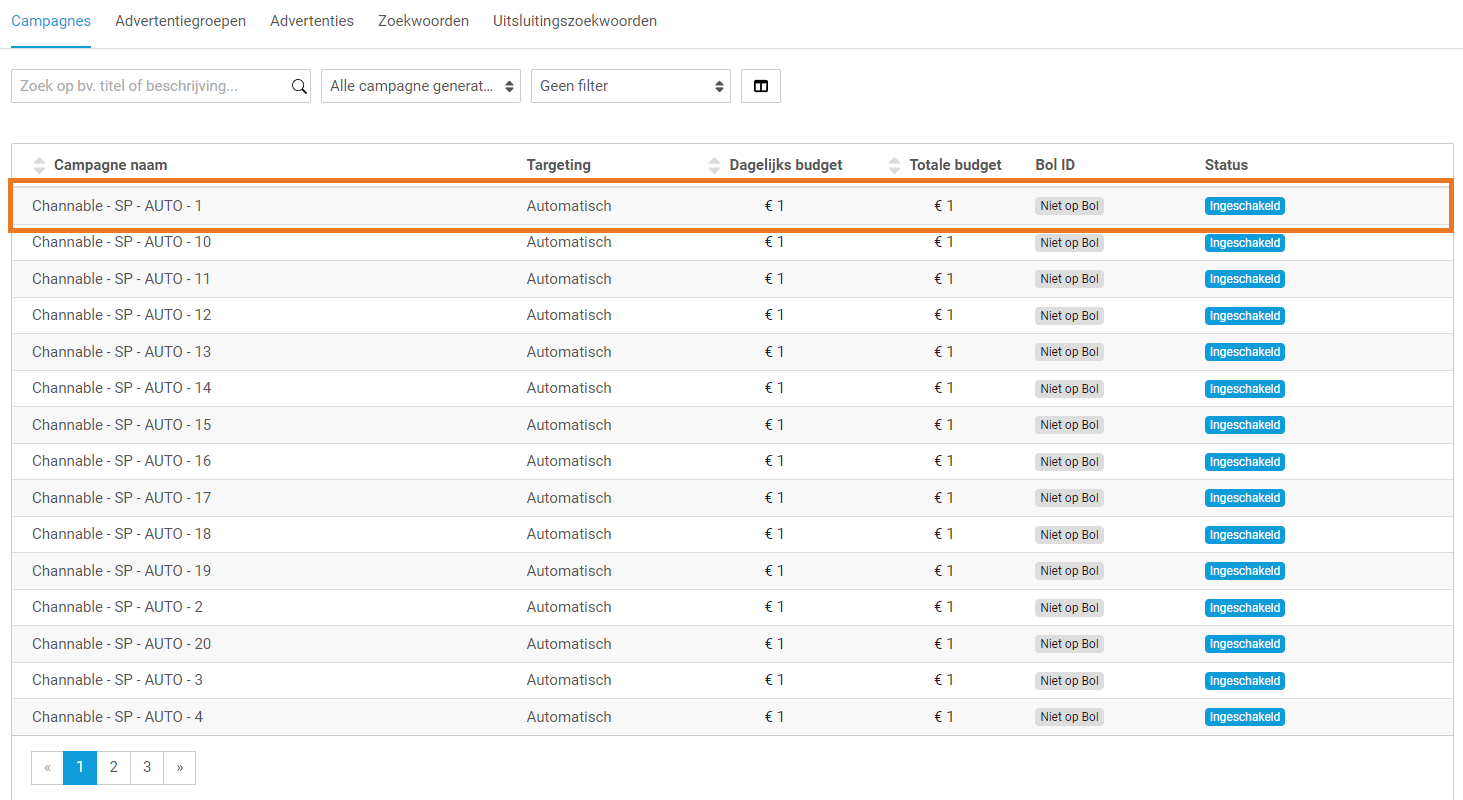Click Niet op Bol badge for AUTO - 3

click(1069, 681)
